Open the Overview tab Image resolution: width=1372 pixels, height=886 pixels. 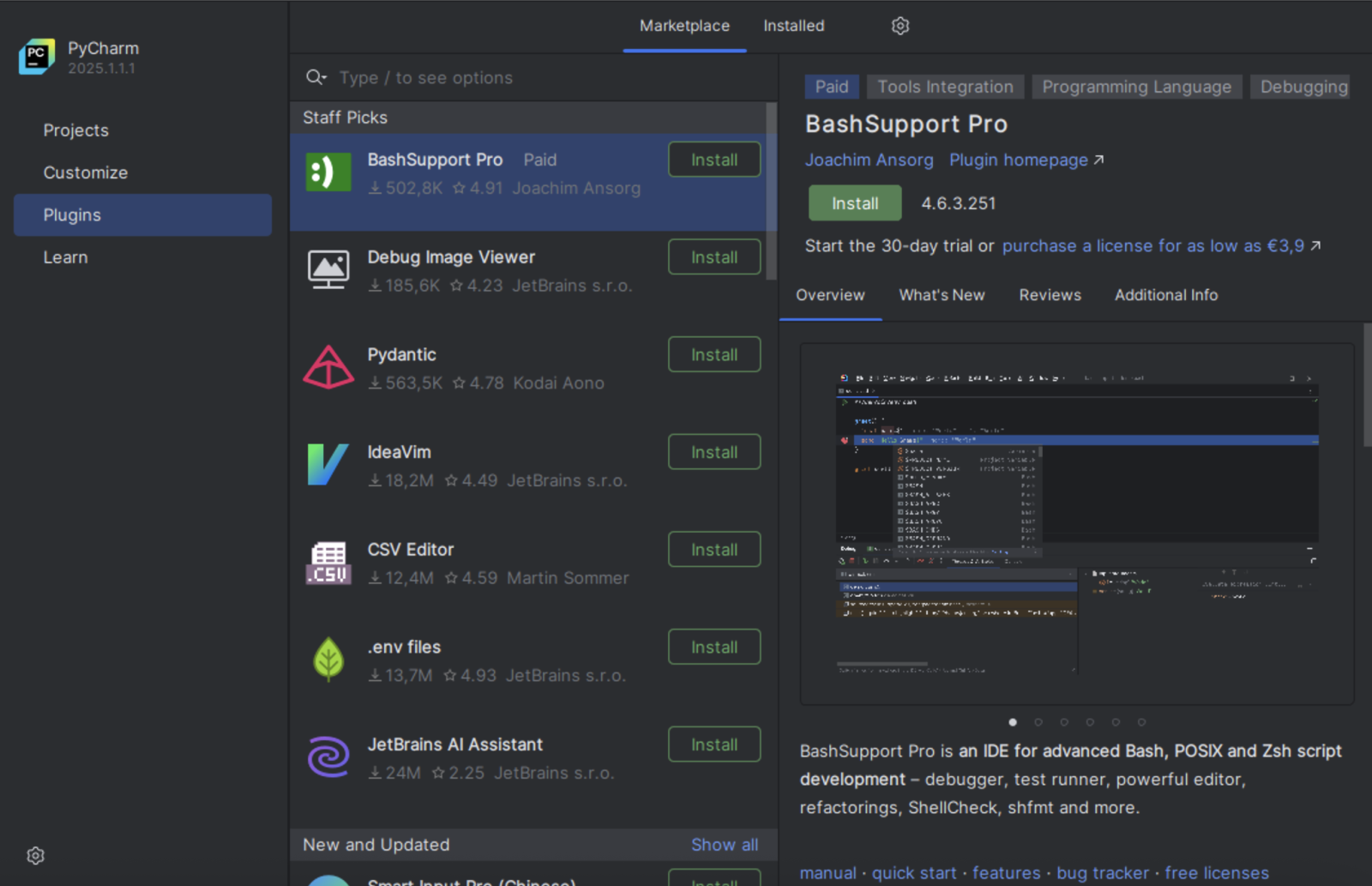pos(830,295)
